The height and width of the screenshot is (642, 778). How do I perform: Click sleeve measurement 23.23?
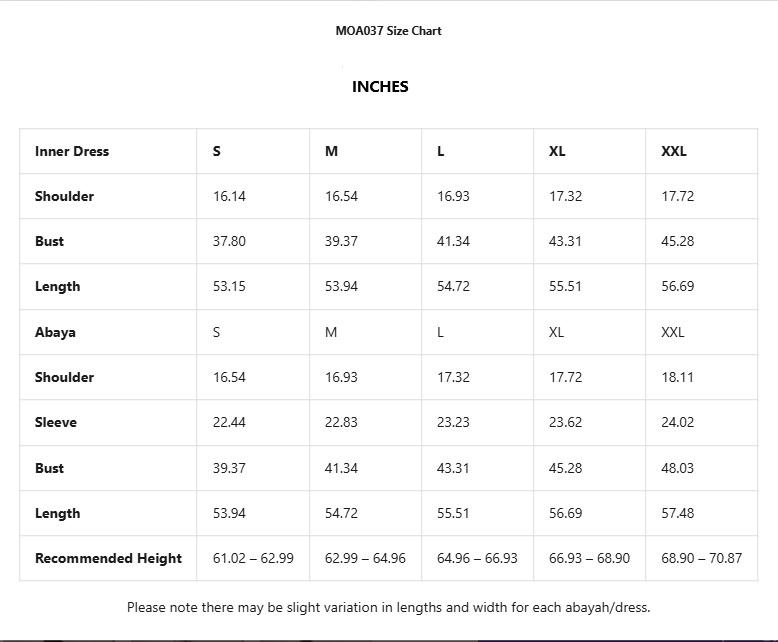pyautogui.click(x=453, y=422)
